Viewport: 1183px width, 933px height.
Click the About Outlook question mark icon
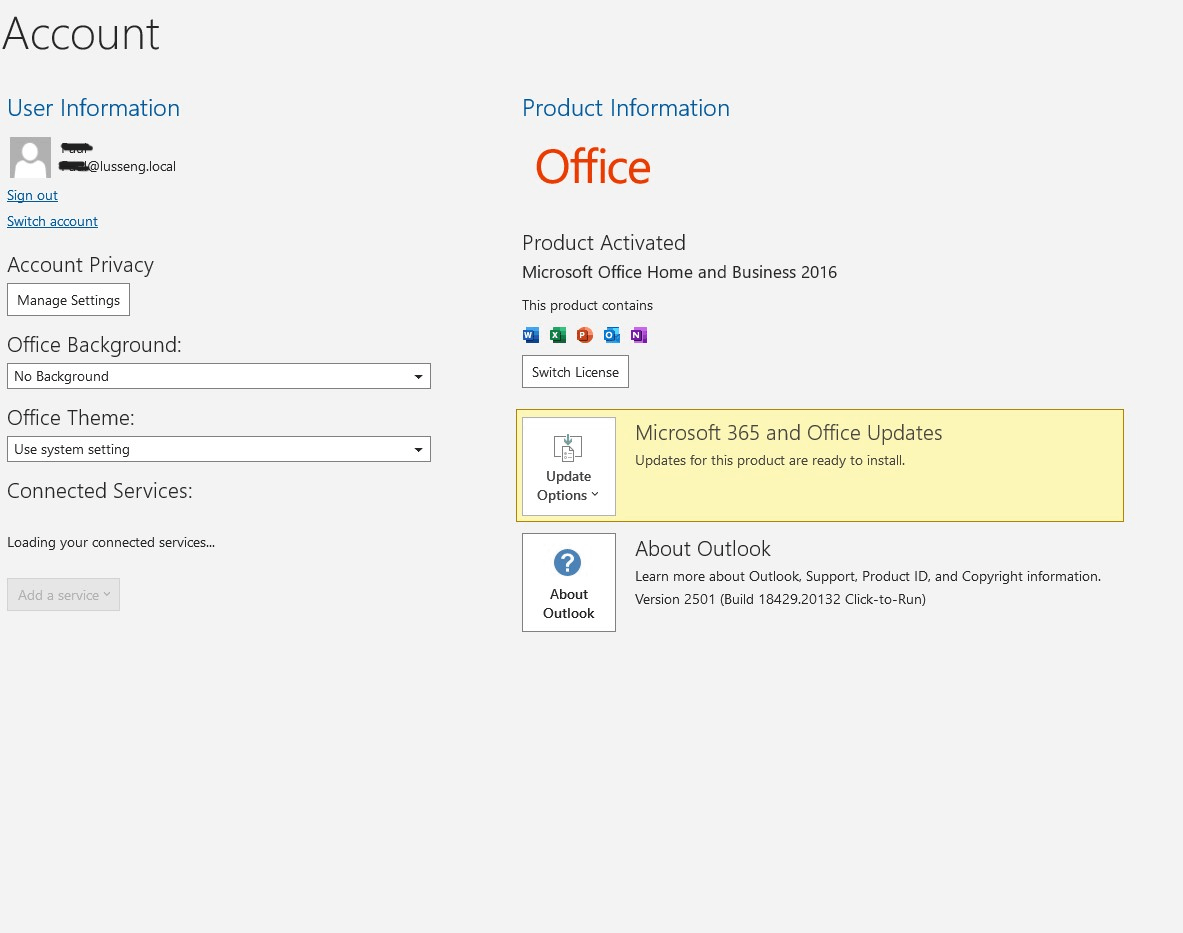point(568,563)
